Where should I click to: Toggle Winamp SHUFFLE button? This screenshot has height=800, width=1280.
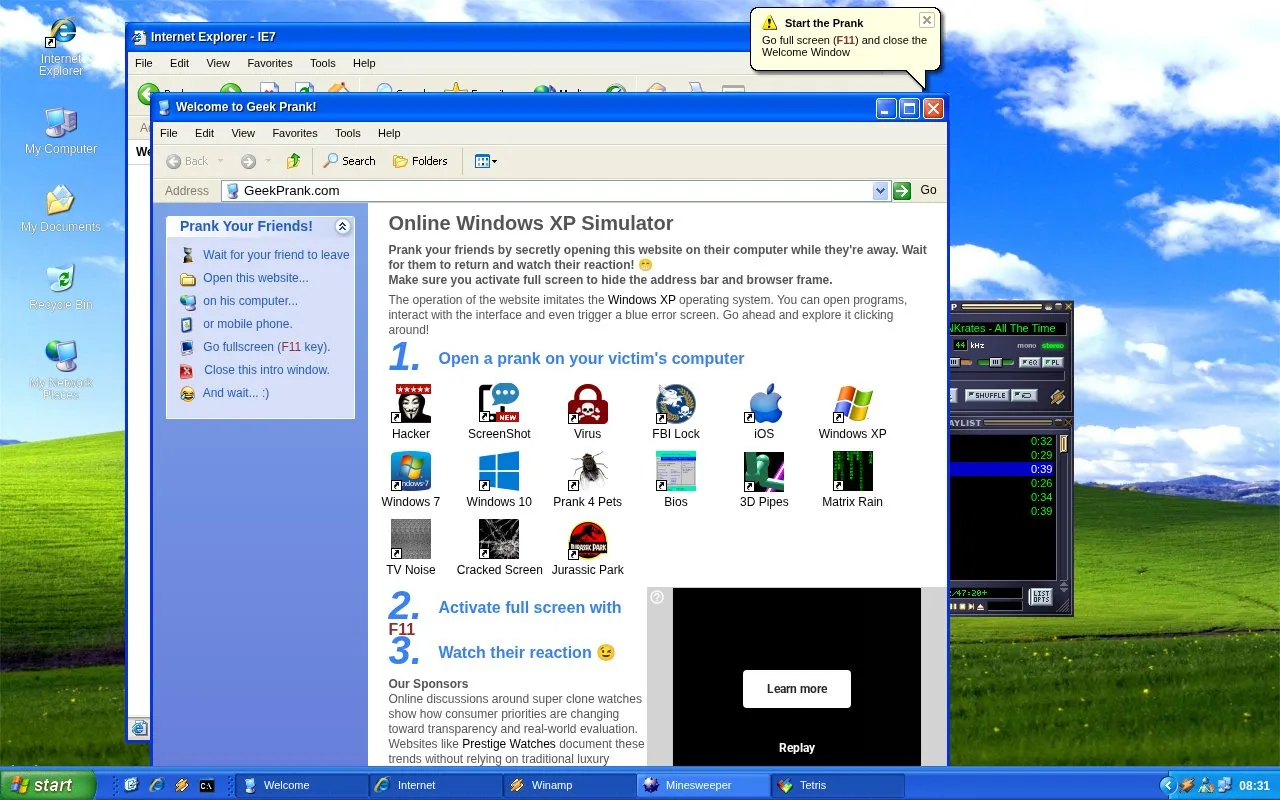pyautogui.click(x=987, y=395)
